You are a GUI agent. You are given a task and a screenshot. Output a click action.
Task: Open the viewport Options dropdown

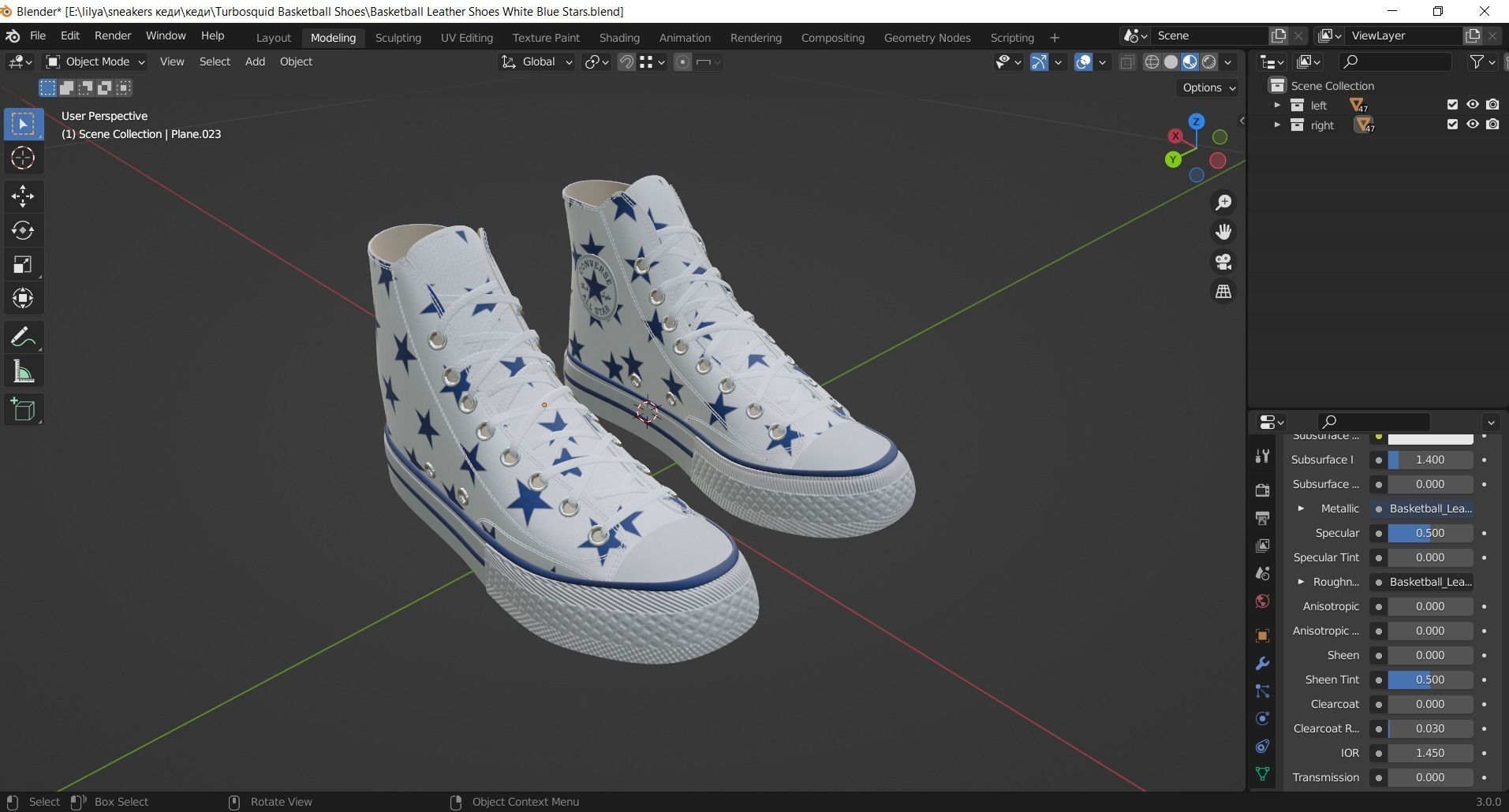(x=1208, y=88)
